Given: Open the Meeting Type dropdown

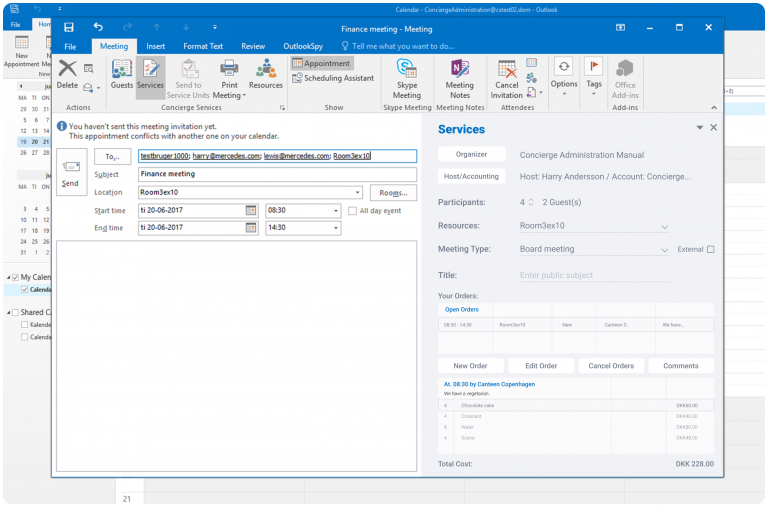Looking at the screenshot, I should point(665,250).
